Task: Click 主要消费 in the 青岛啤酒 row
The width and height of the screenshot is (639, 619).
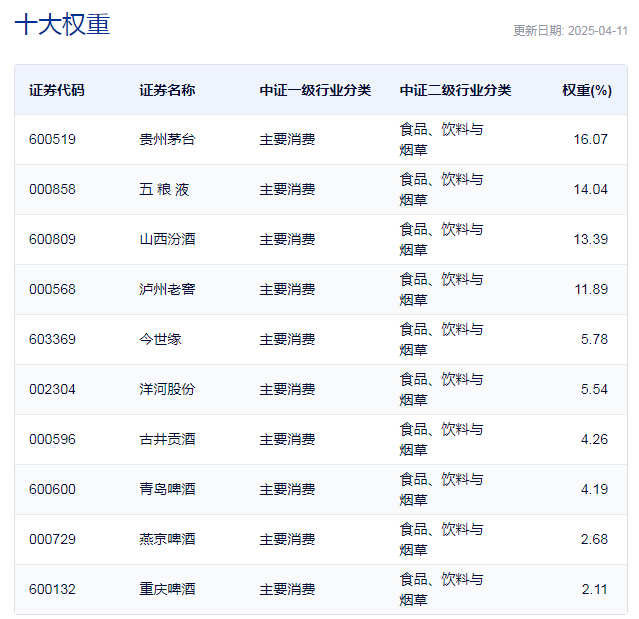Action: click(287, 489)
